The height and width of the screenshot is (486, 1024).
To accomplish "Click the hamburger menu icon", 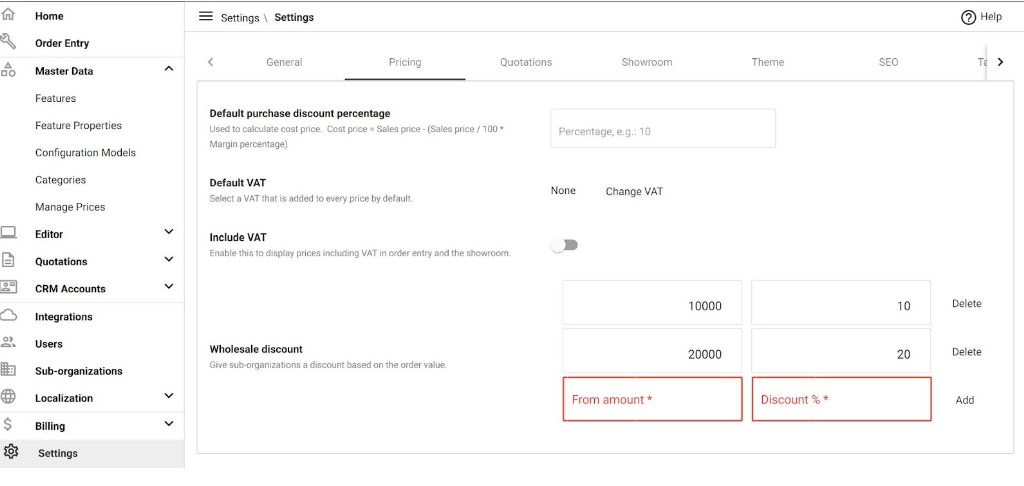I will point(206,16).
